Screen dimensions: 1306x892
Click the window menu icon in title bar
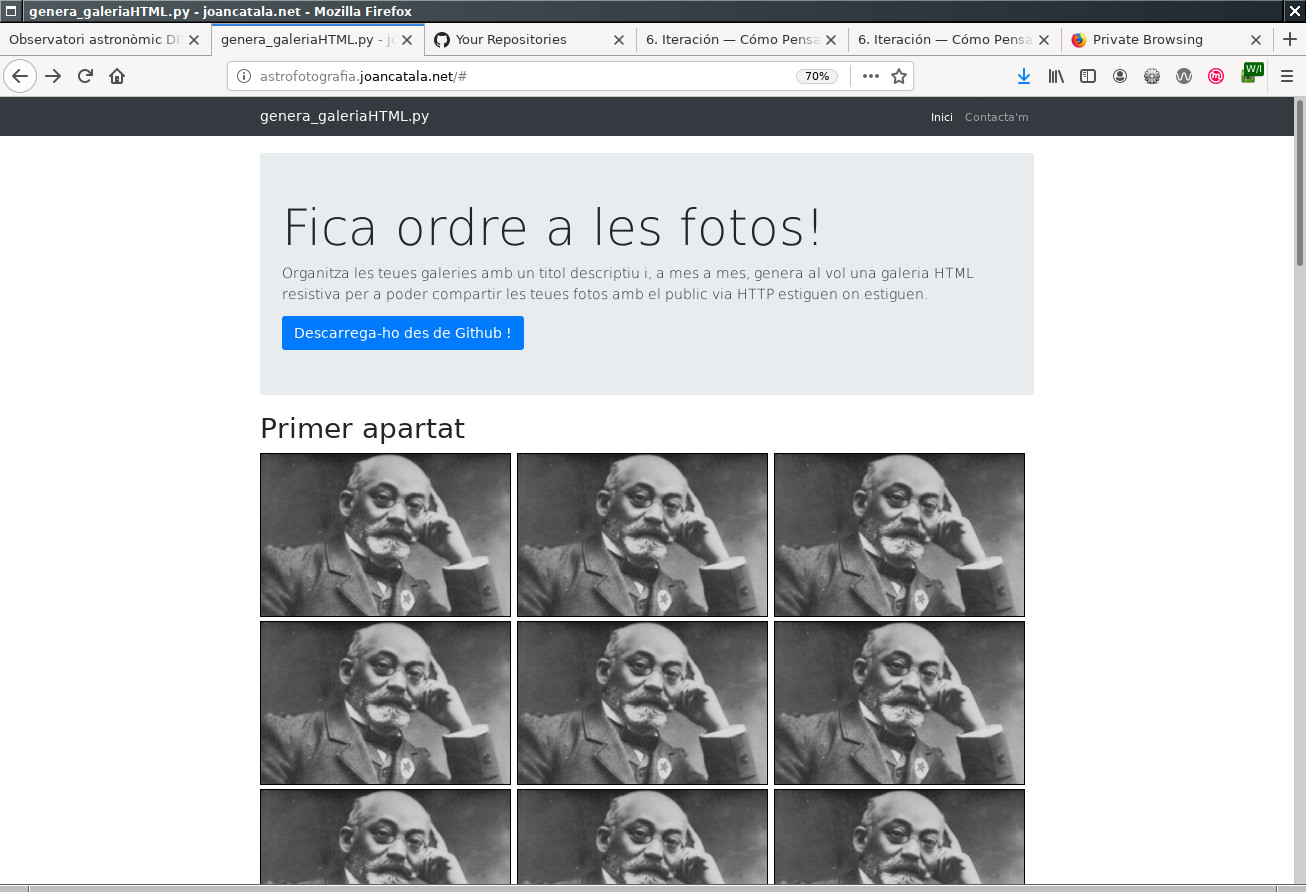(x=11, y=11)
